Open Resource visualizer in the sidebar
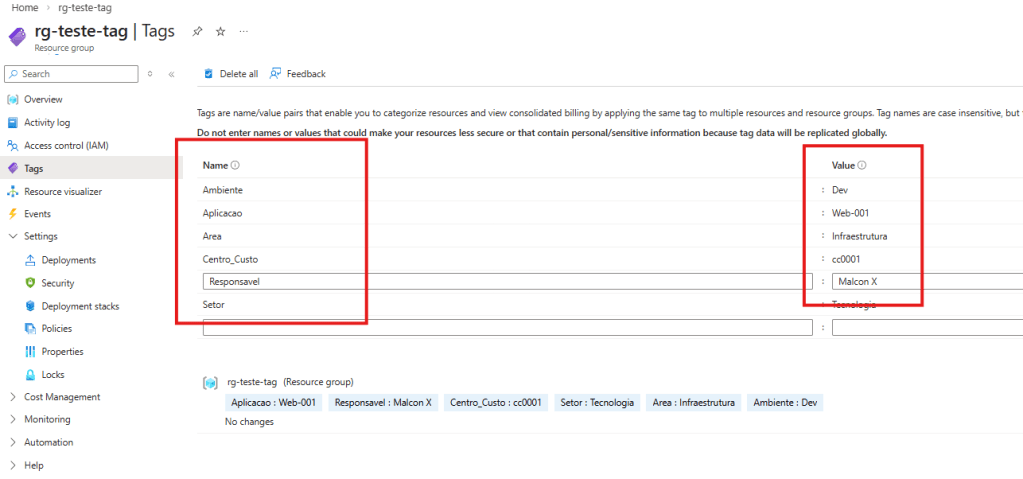 coord(62,191)
